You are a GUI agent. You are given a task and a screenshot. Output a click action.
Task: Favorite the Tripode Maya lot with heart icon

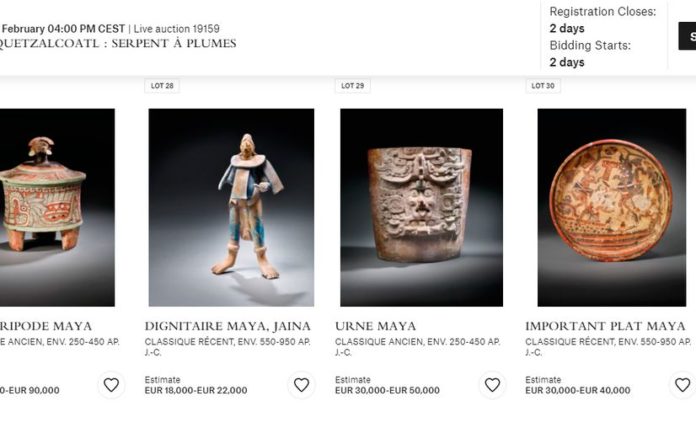click(x=111, y=384)
